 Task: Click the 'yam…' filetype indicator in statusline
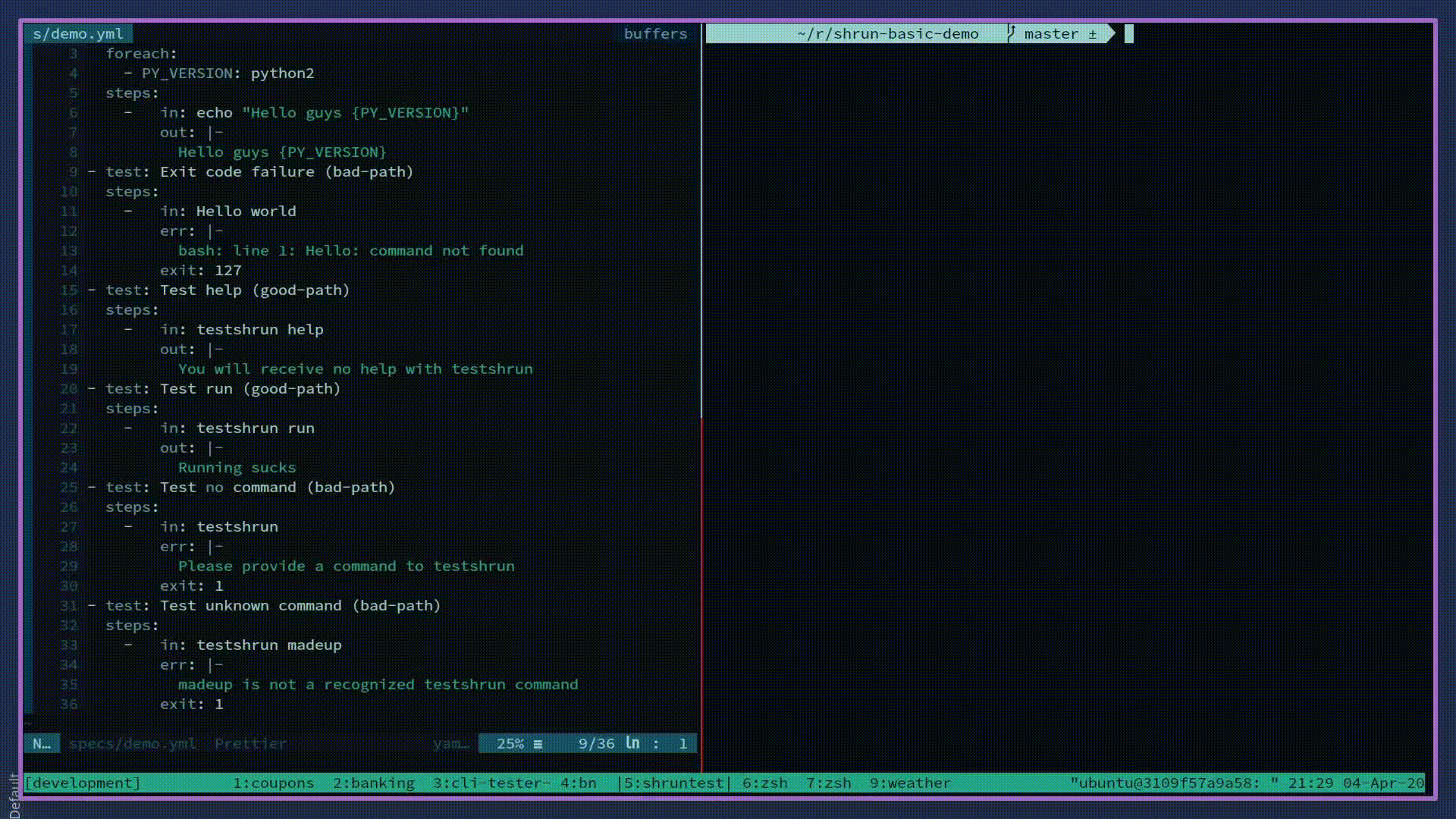tap(451, 744)
